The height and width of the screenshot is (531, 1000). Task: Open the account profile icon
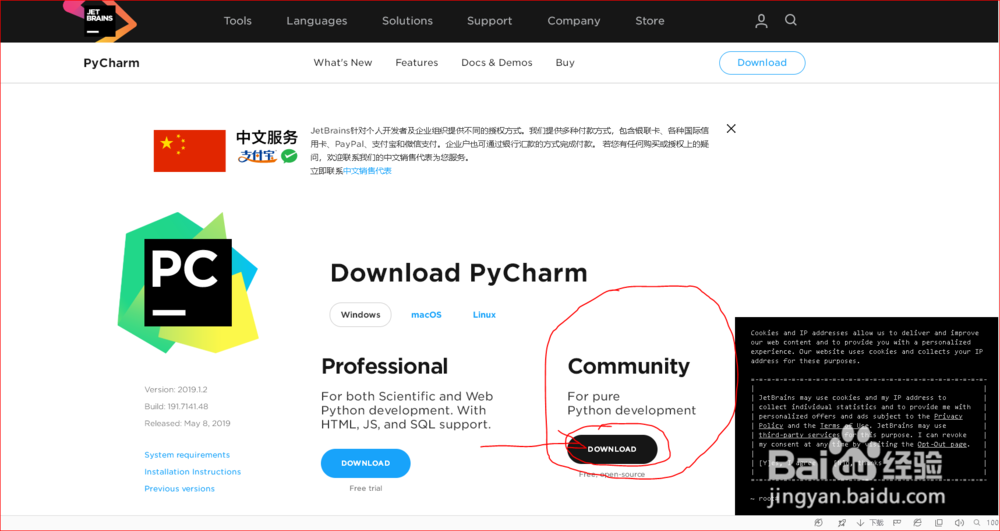(761, 21)
